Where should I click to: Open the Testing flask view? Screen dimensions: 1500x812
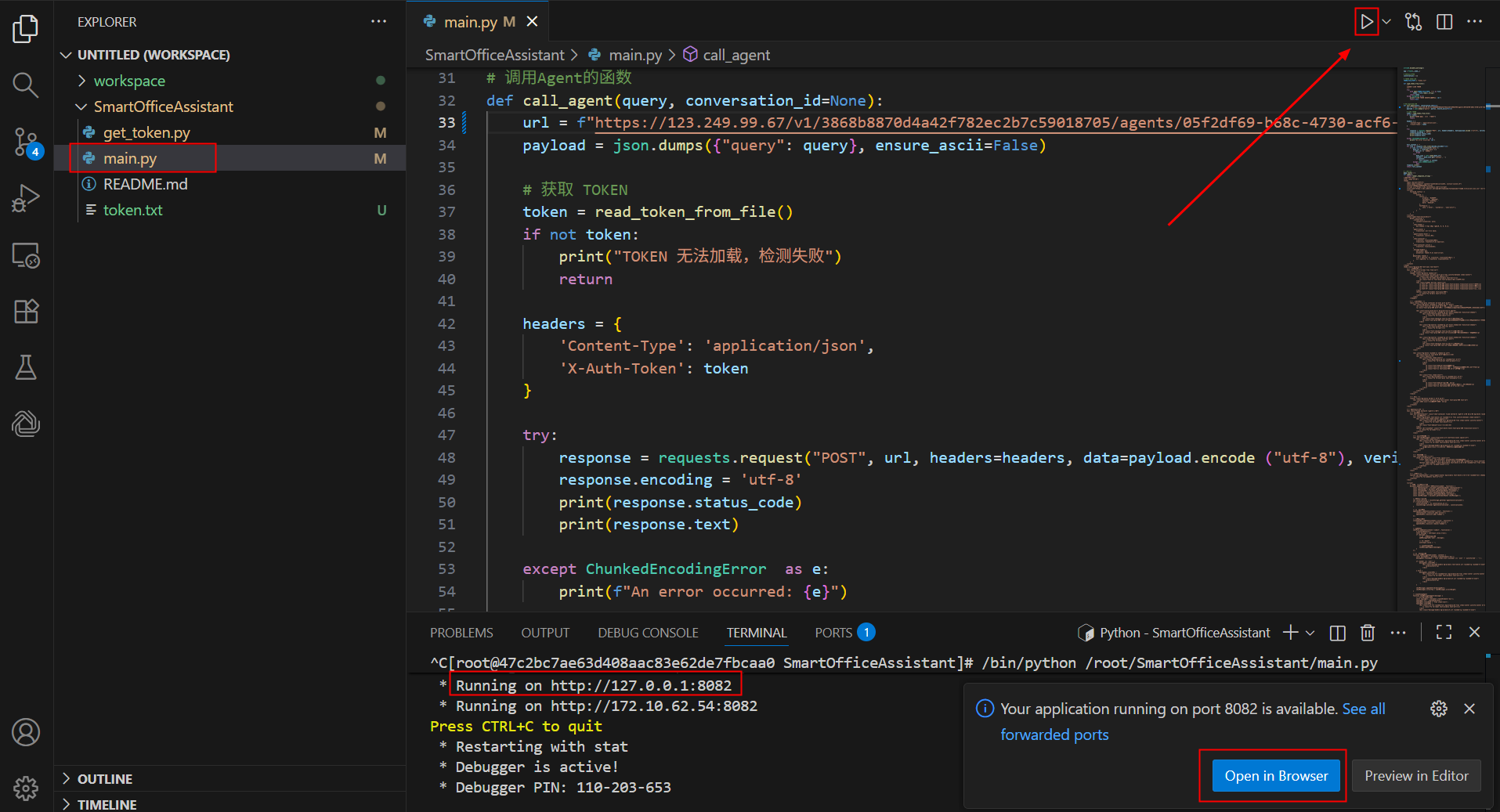(25, 367)
